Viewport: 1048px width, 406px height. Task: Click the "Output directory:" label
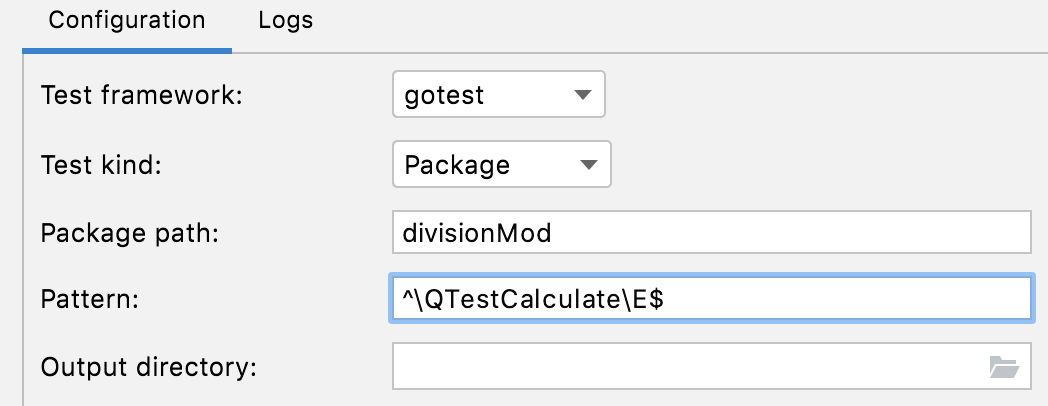coord(149,367)
